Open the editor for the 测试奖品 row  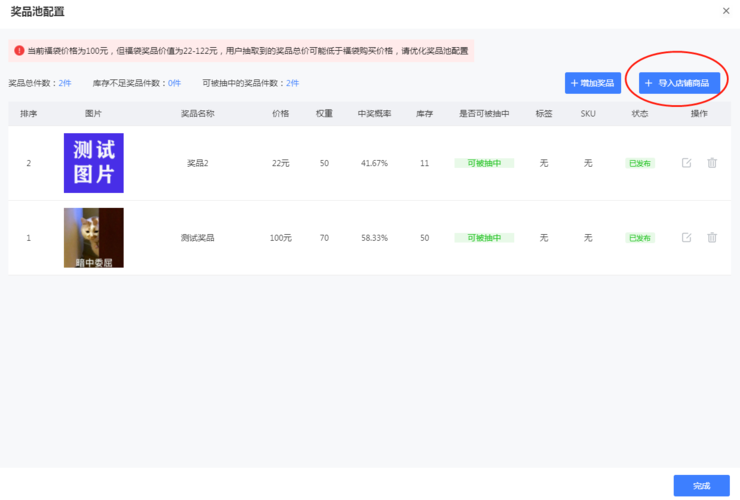pyautogui.click(x=686, y=238)
